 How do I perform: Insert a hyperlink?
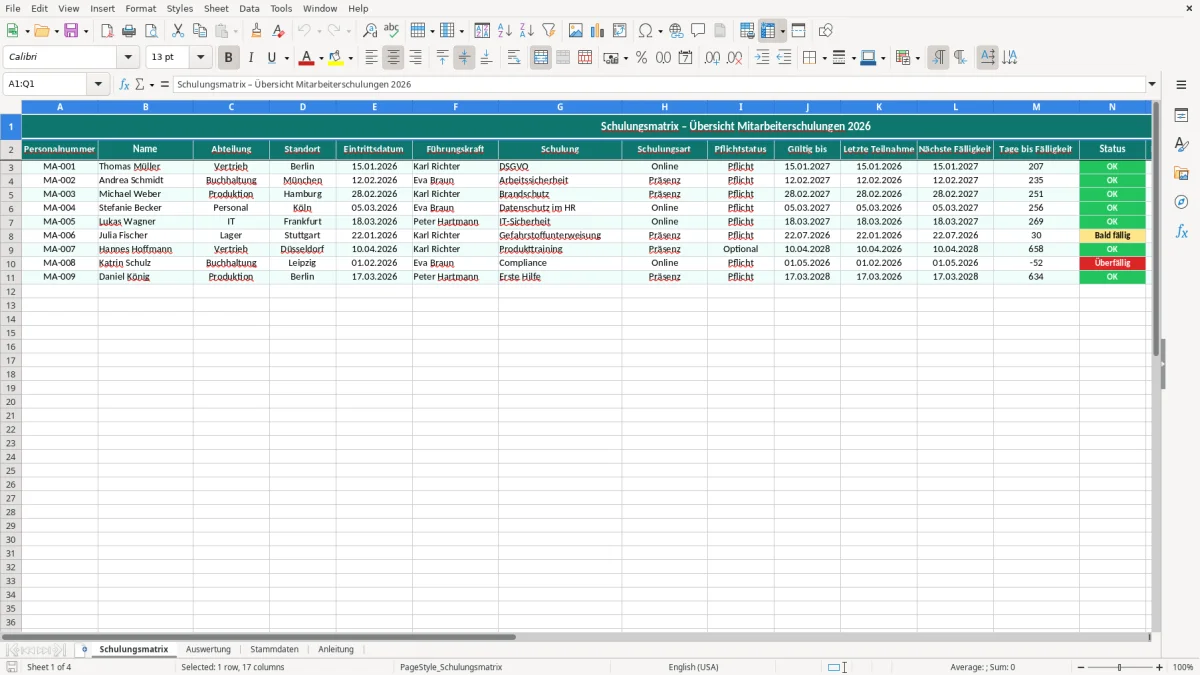pos(677,31)
